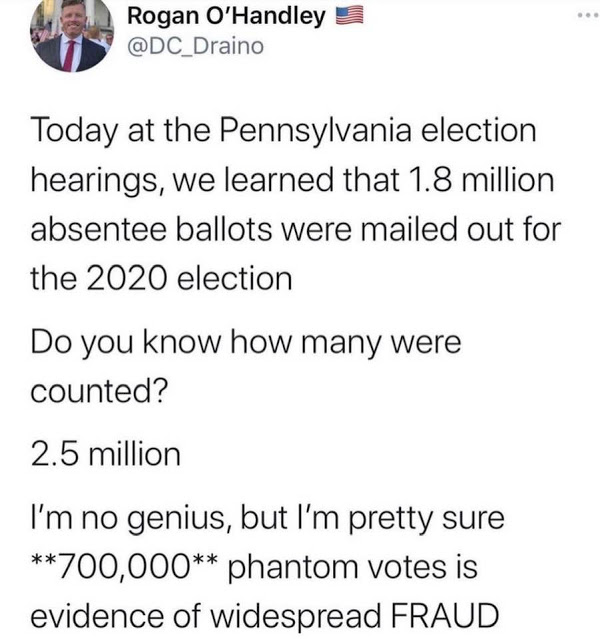Image resolution: width=600 pixels, height=639 pixels.
Task: Open the @DC_Draino handle link
Action: (196, 46)
